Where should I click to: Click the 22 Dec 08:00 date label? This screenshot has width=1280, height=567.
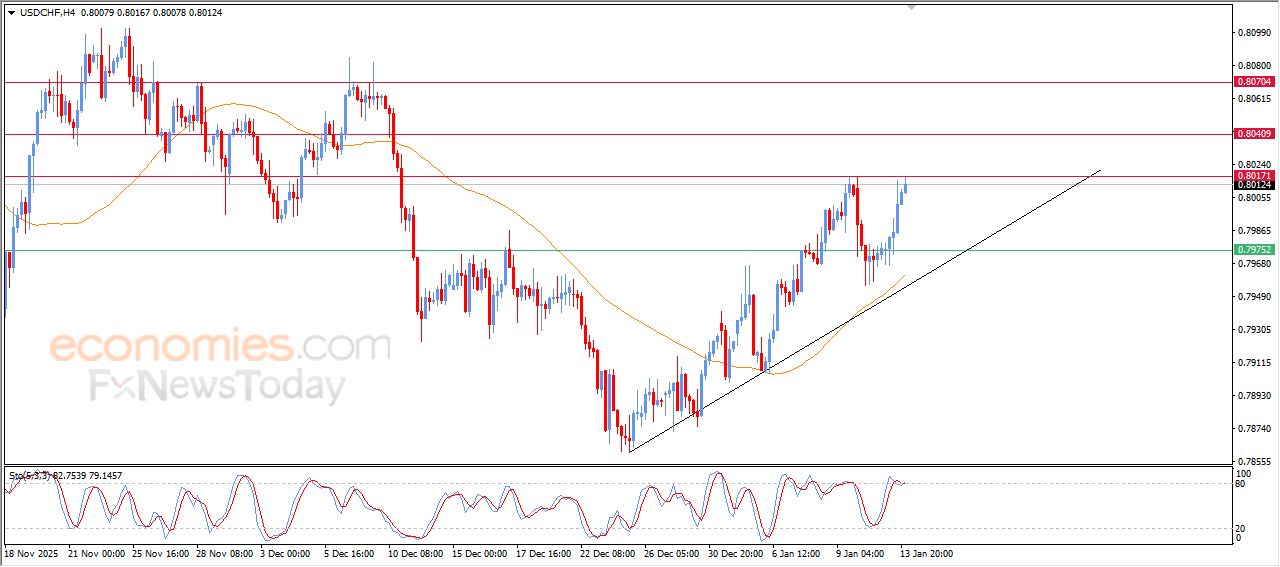point(609,552)
